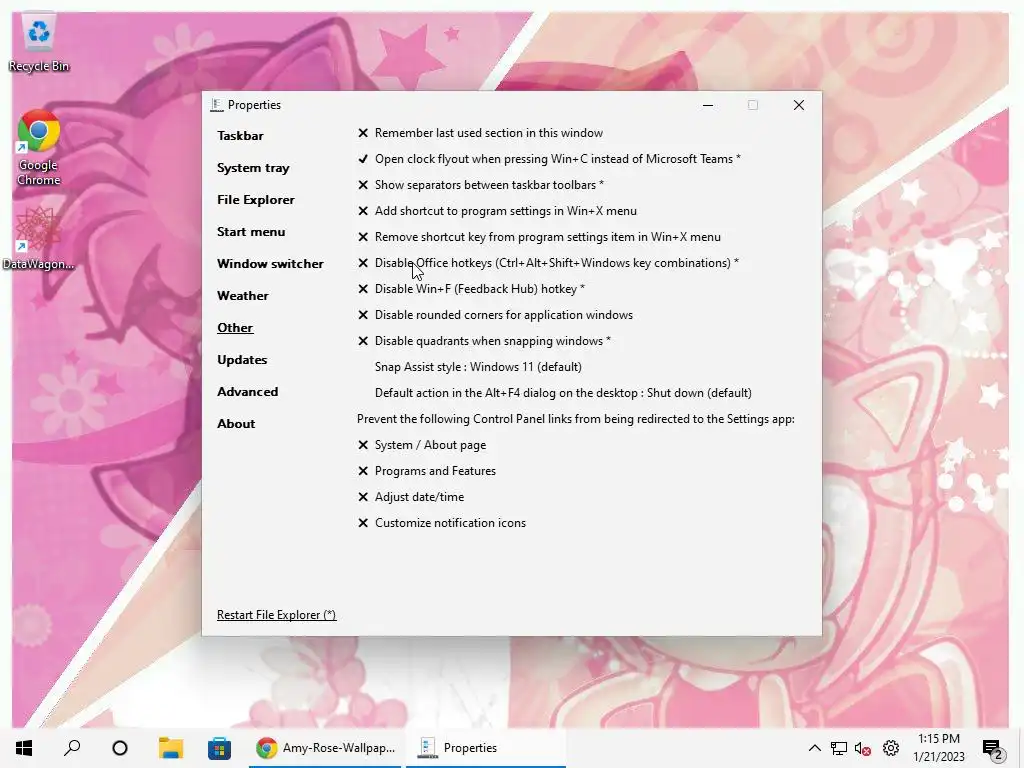
Task: Toggle Add shortcut to program settings in Win+X
Action: pos(496,211)
